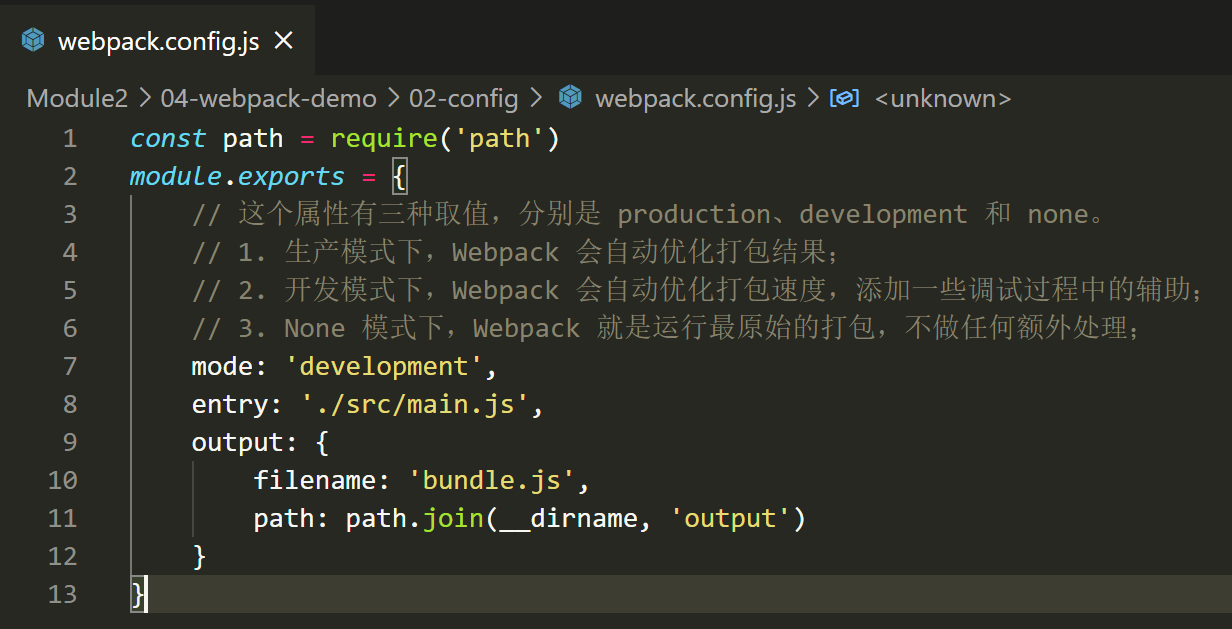
Task: Click the './src/main.js' string
Action: coord(415,404)
